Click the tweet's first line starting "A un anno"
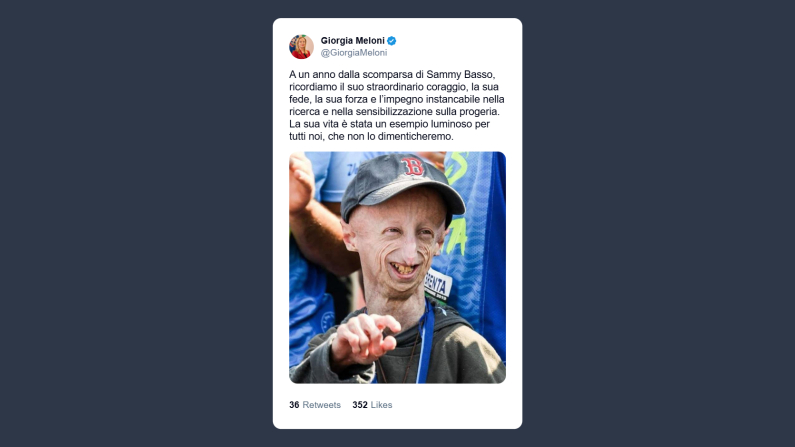This screenshot has height=447, width=795. point(392,74)
